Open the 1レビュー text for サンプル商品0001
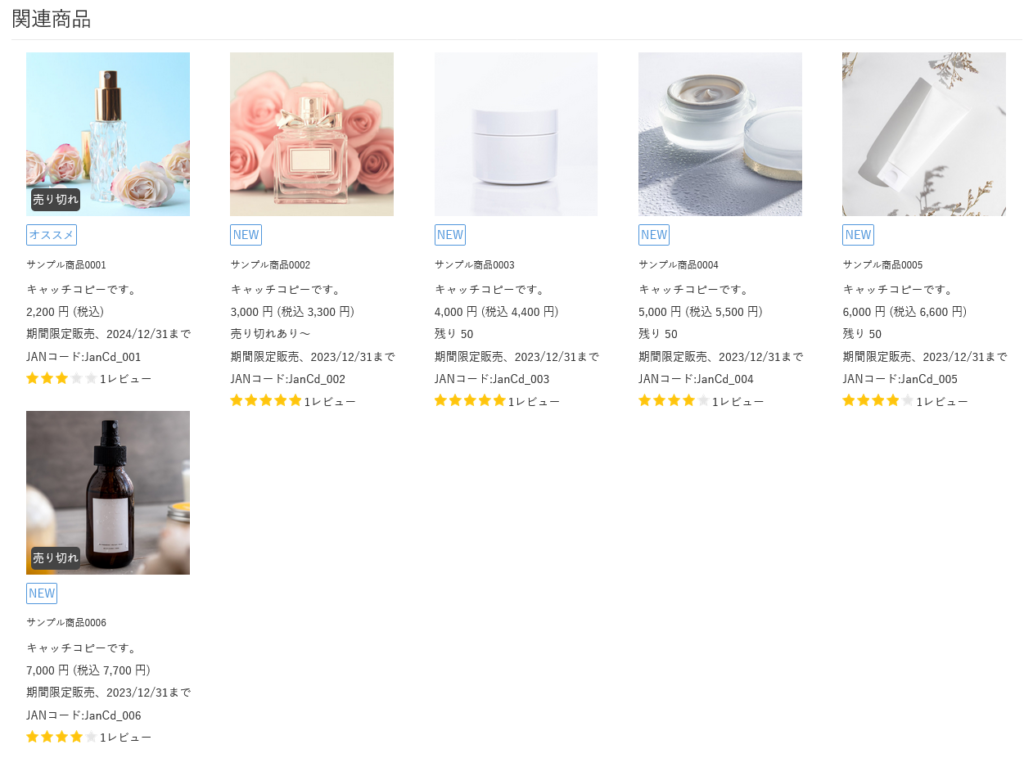 [126, 379]
